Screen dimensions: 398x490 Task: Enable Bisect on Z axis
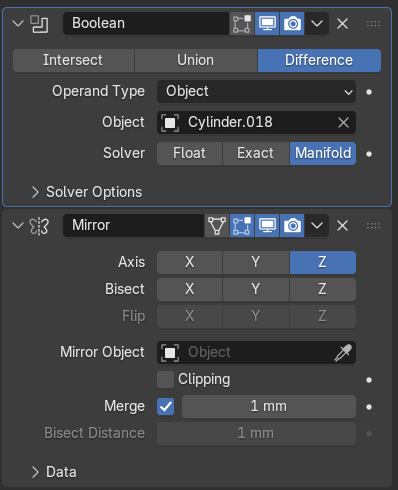[x=323, y=289]
